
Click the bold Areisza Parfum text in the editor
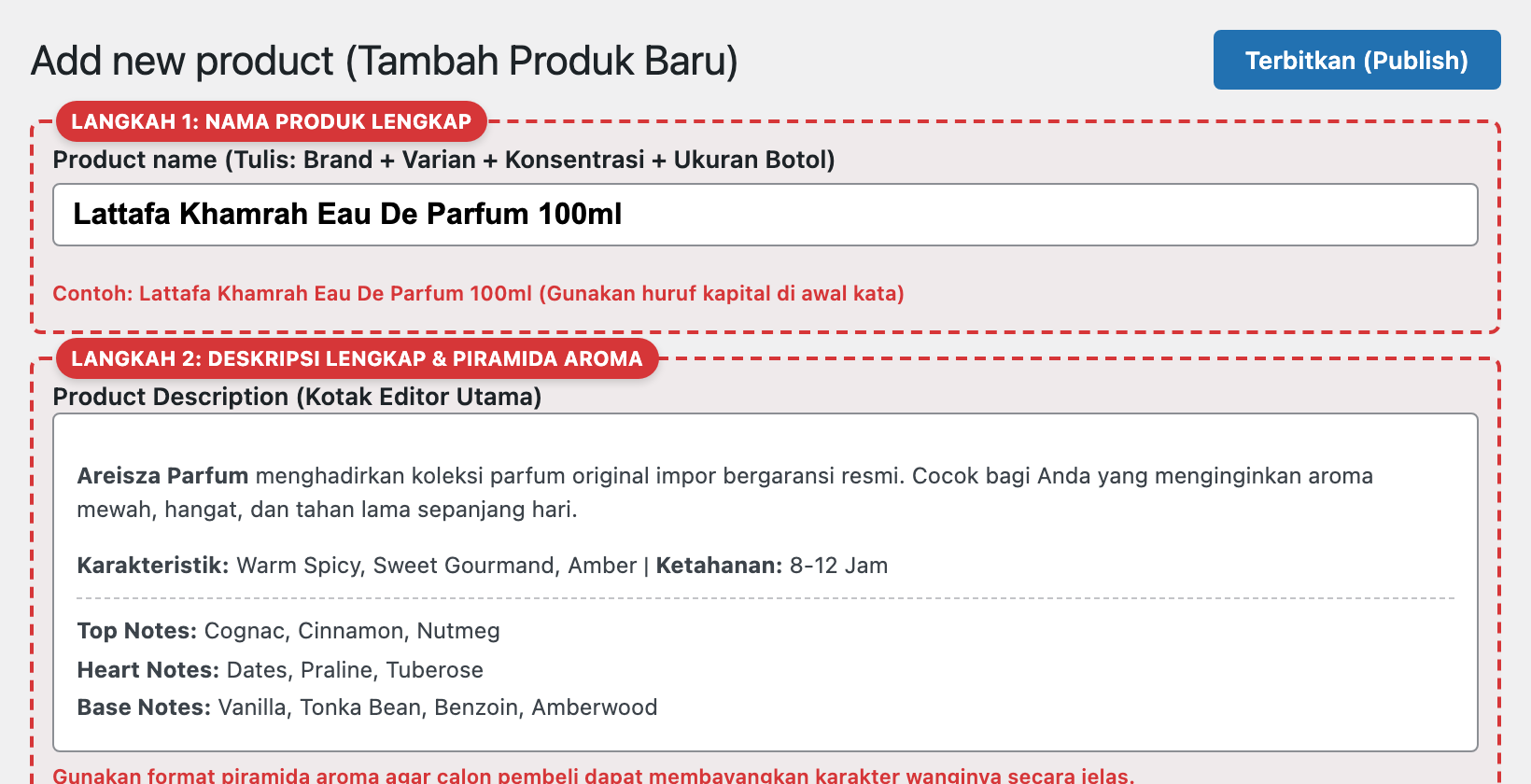[x=162, y=476]
